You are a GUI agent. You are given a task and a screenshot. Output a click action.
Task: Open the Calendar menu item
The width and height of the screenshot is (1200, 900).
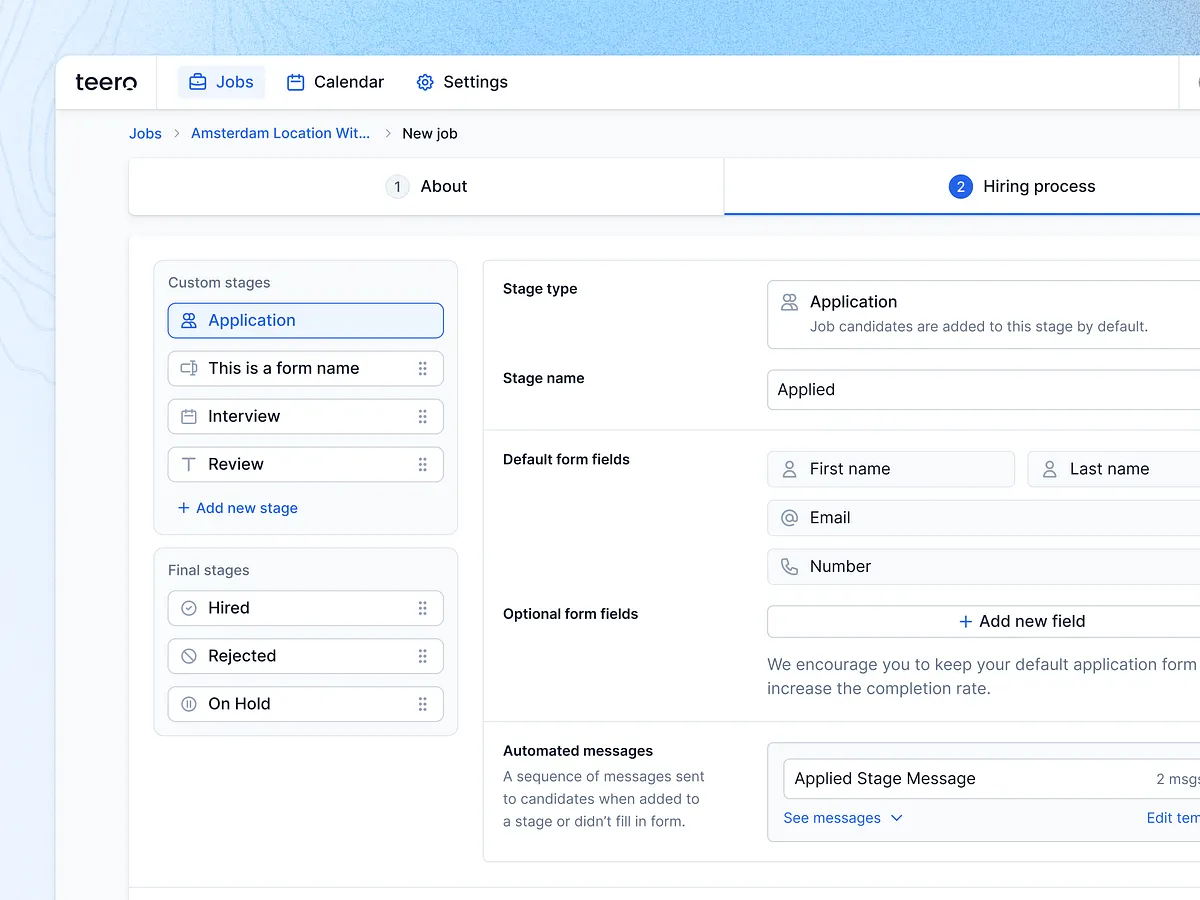coord(335,82)
